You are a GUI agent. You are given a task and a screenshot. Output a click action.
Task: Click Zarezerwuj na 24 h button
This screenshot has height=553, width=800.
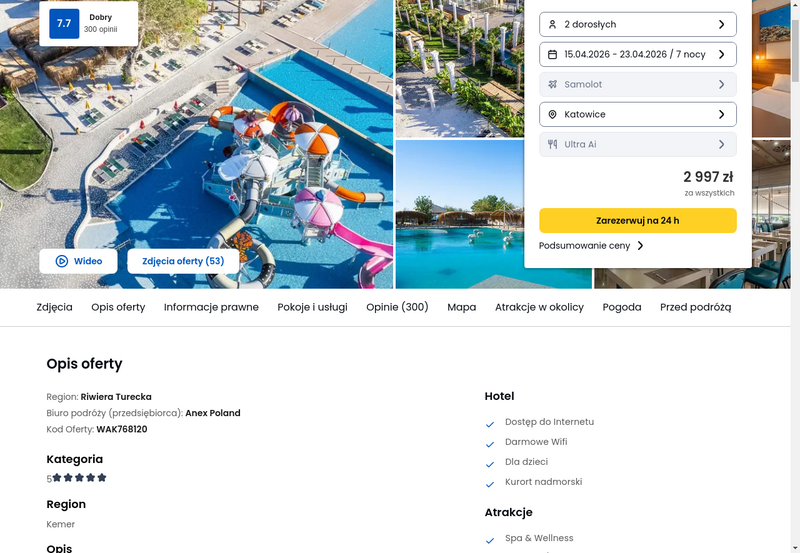(638, 220)
